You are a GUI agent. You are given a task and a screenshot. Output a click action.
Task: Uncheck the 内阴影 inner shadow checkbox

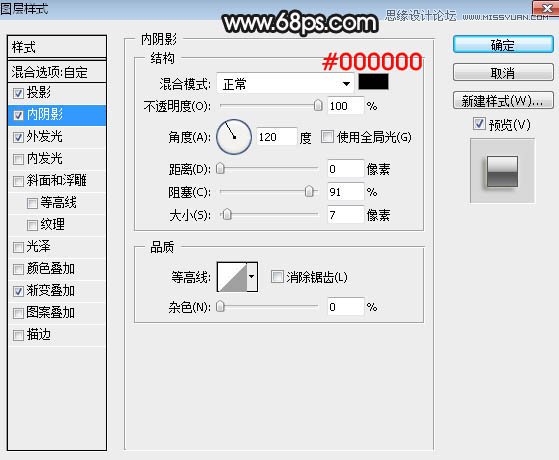pyautogui.click(x=18, y=116)
